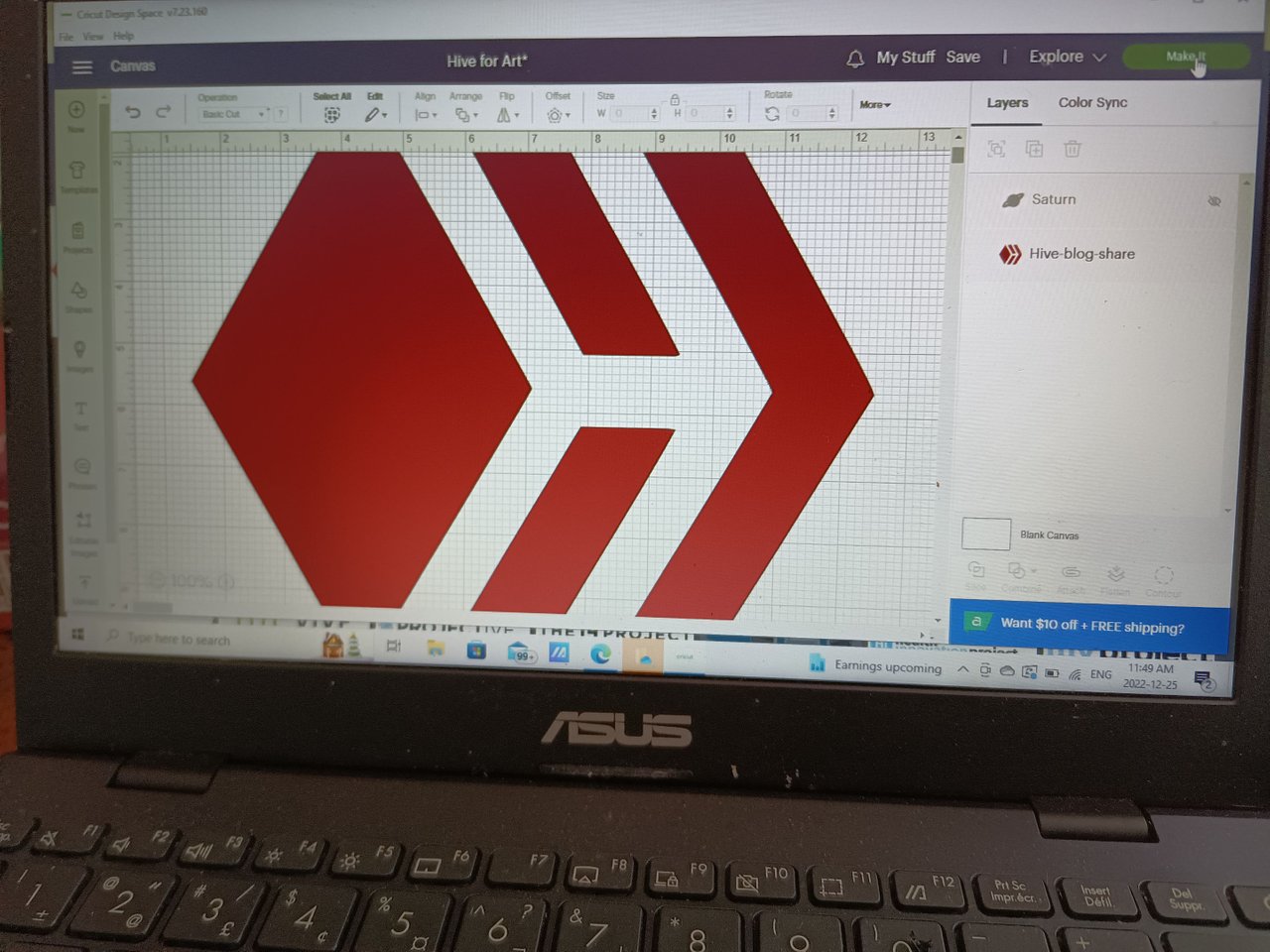This screenshot has height=952, width=1270.
Task: Click the Blank Canvas color swatch
Action: pyautogui.click(x=986, y=534)
